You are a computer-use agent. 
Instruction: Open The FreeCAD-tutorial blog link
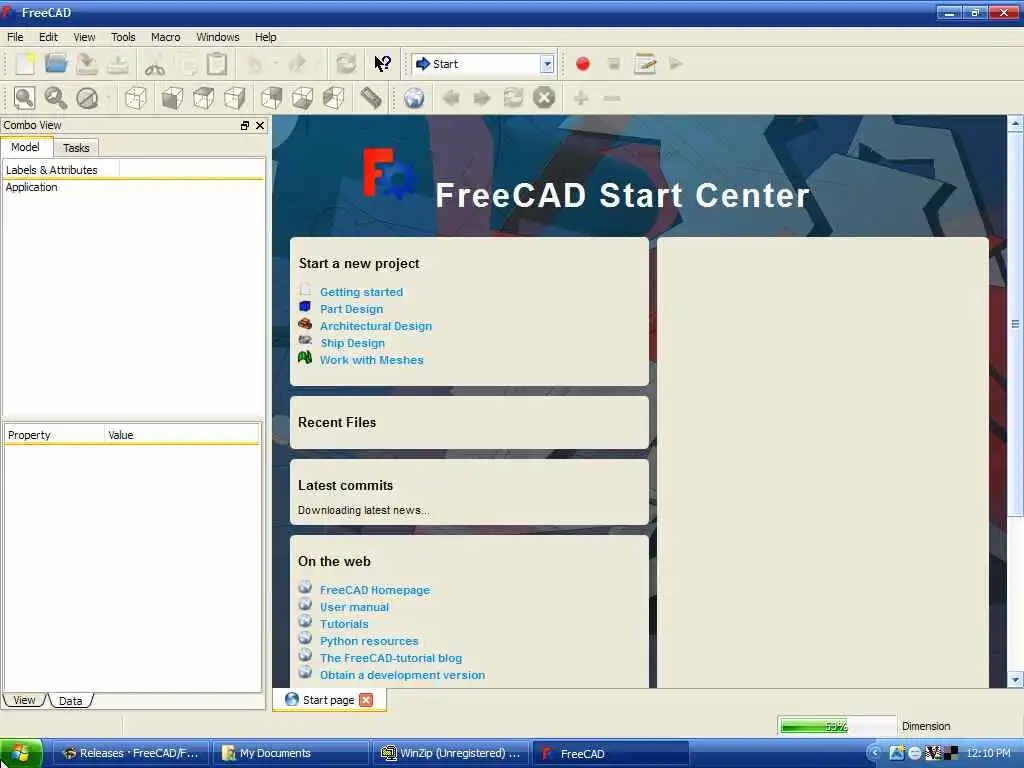[391, 658]
